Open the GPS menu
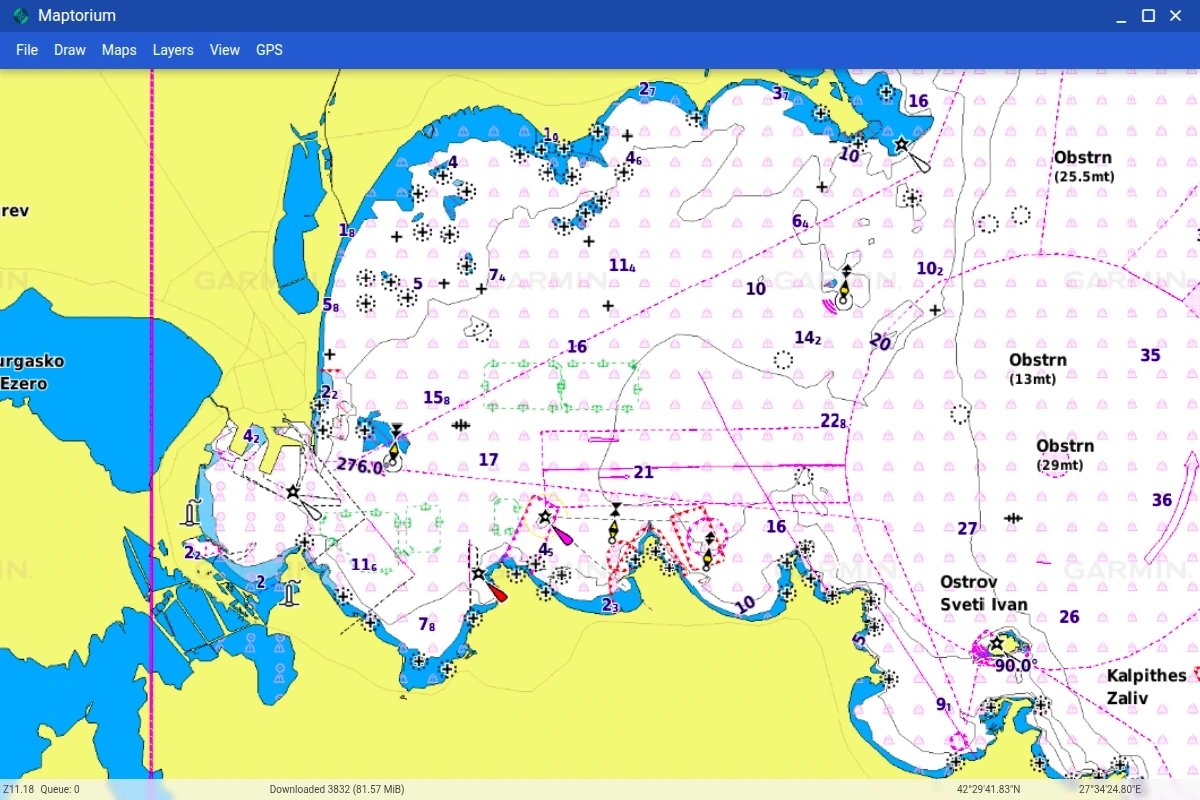Screen dimensions: 1200x800 [269, 50]
